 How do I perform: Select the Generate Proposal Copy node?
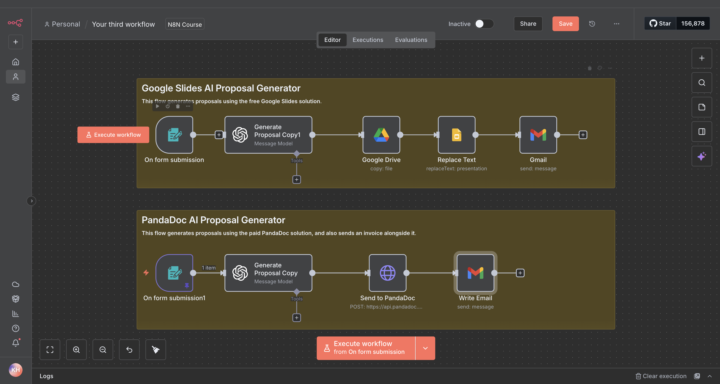(x=268, y=273)
